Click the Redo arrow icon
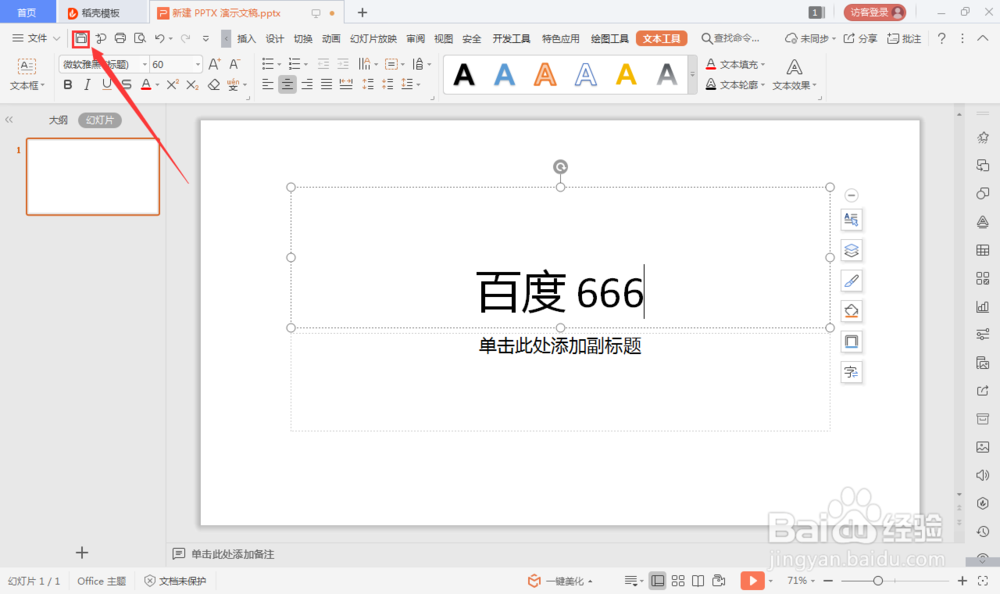 point(186,38)
